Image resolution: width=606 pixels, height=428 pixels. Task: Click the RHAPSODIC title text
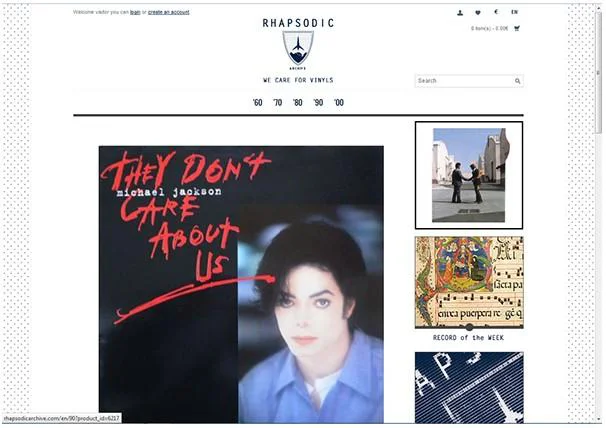pos(298,23)
